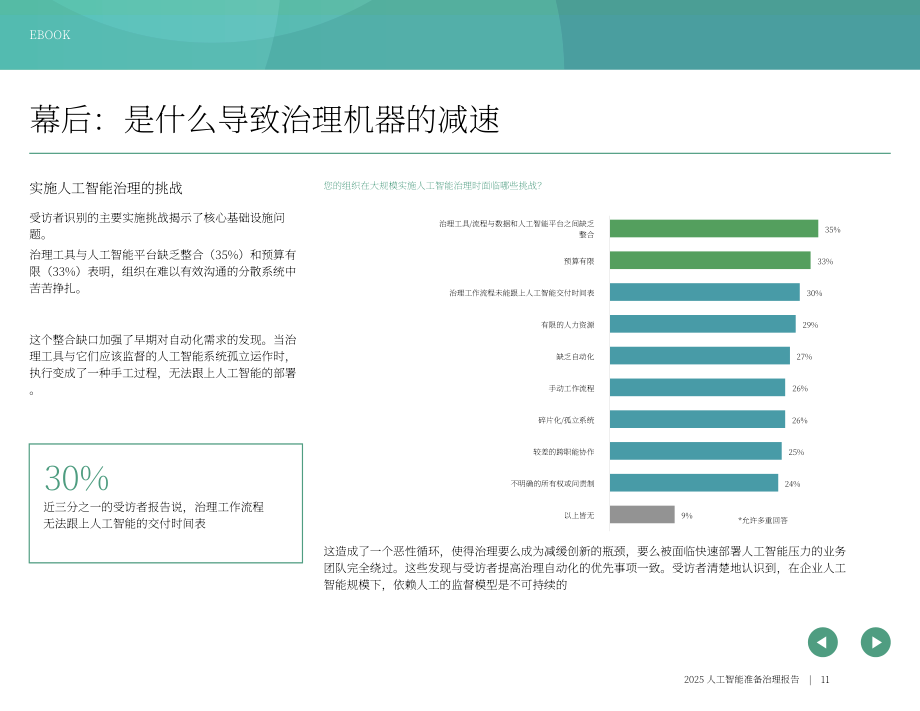Click the 29% value label
This screenshot has height=711, width=920.
pos(810,324)
